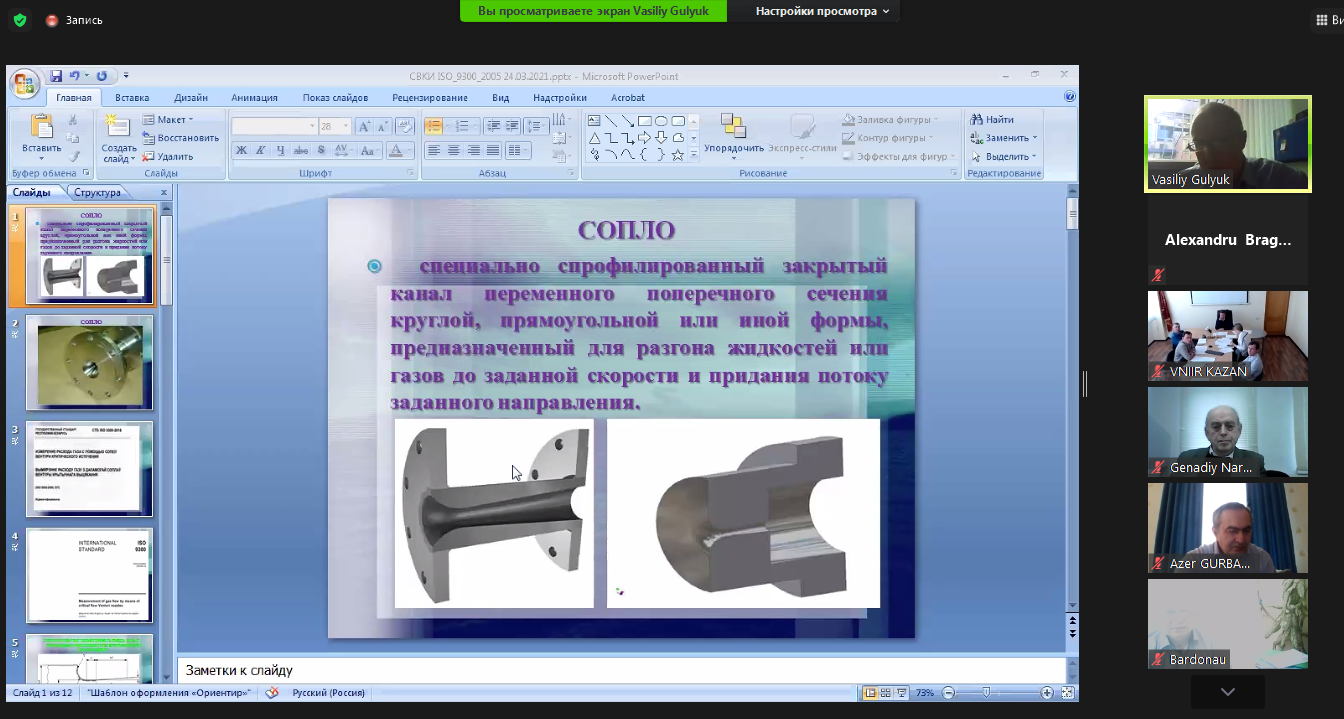The width and height of the screenshot is (1344, 719).
Task: Click the Arrange (Упорядочить) icon
Action: click(733, 127)
